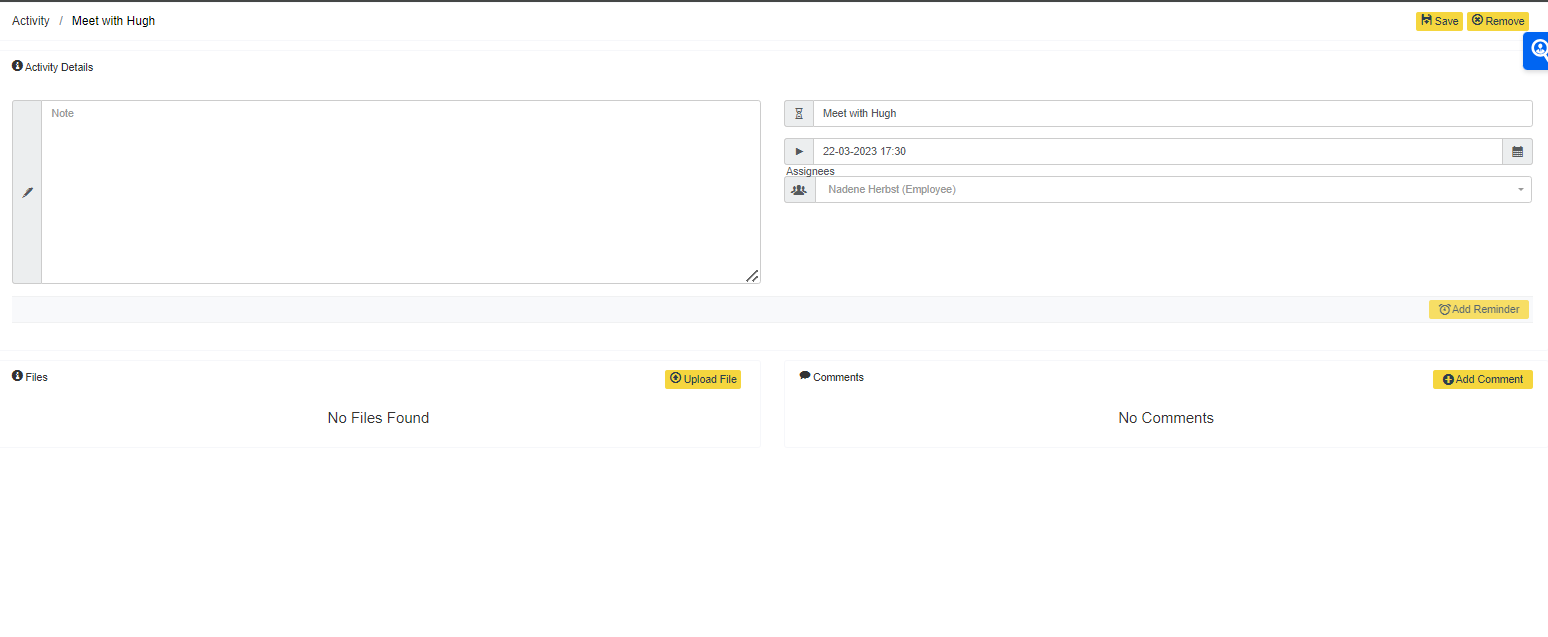Open the blue search widget icon
Screen dimensions: 1548x637
click(1538, 50)
